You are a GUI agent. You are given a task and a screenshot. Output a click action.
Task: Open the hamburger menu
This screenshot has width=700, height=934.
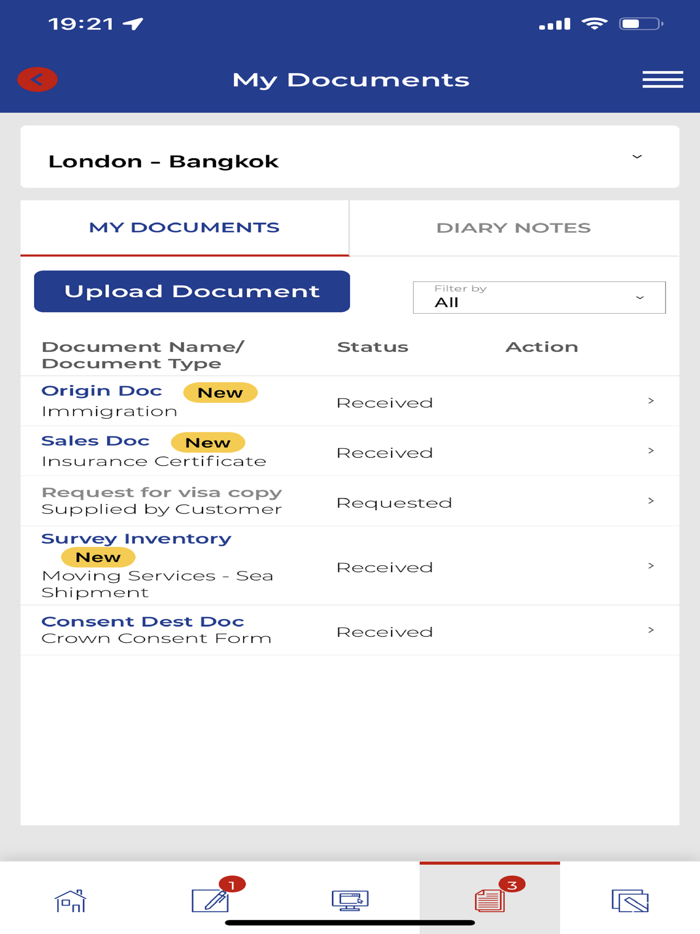click(x=662, y=80)
